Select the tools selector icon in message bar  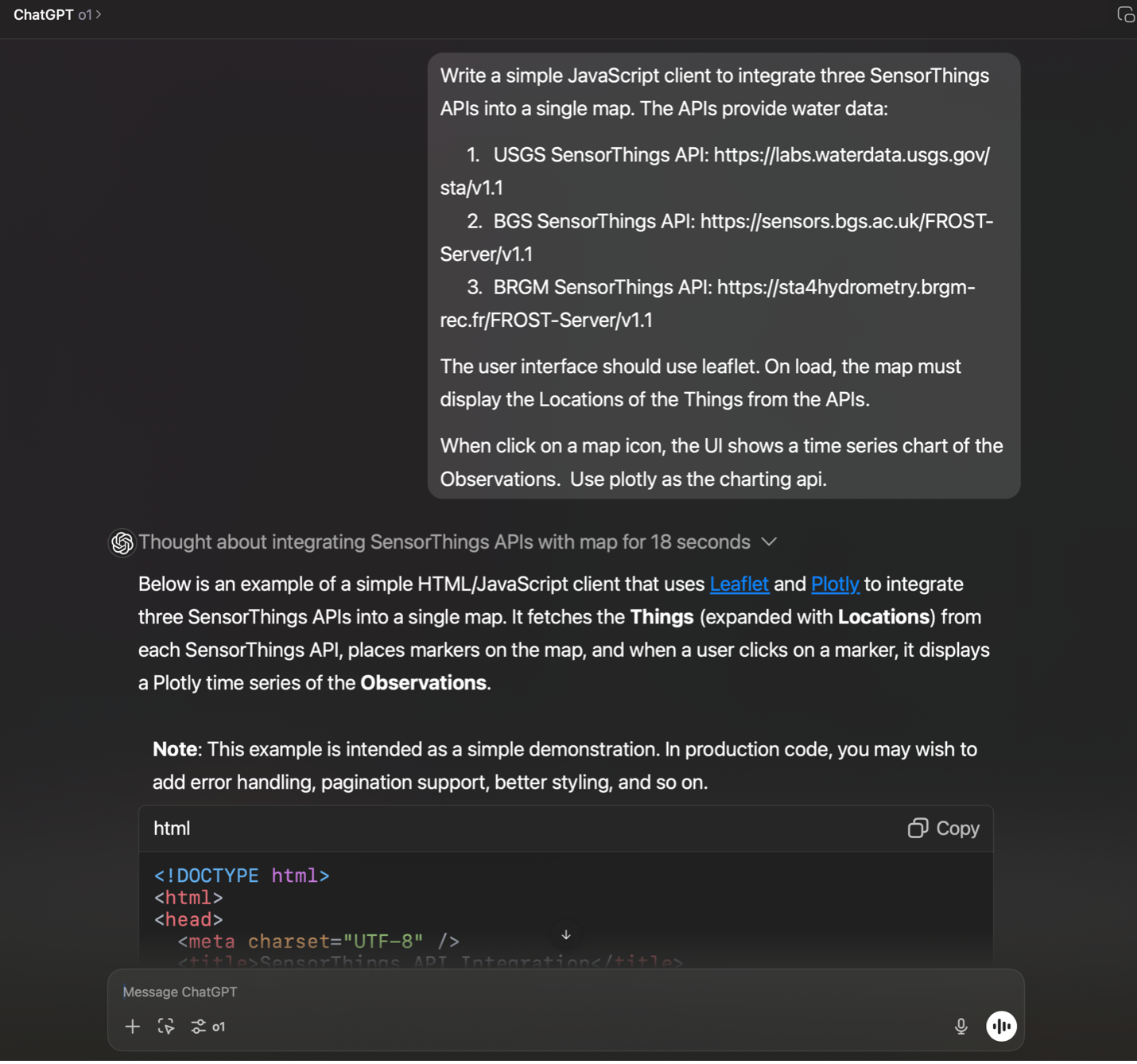point(165,1027)
